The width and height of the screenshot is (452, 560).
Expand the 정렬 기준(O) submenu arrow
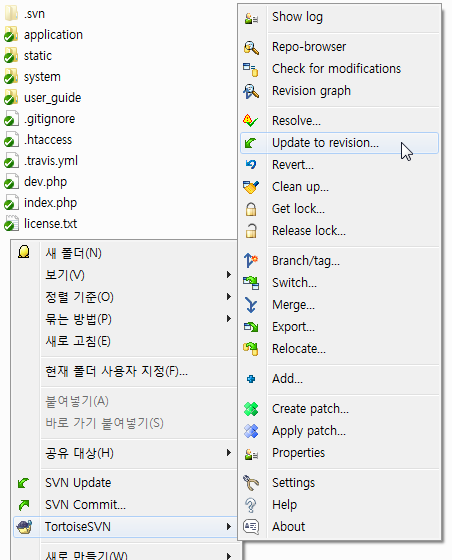coord(229,296)
